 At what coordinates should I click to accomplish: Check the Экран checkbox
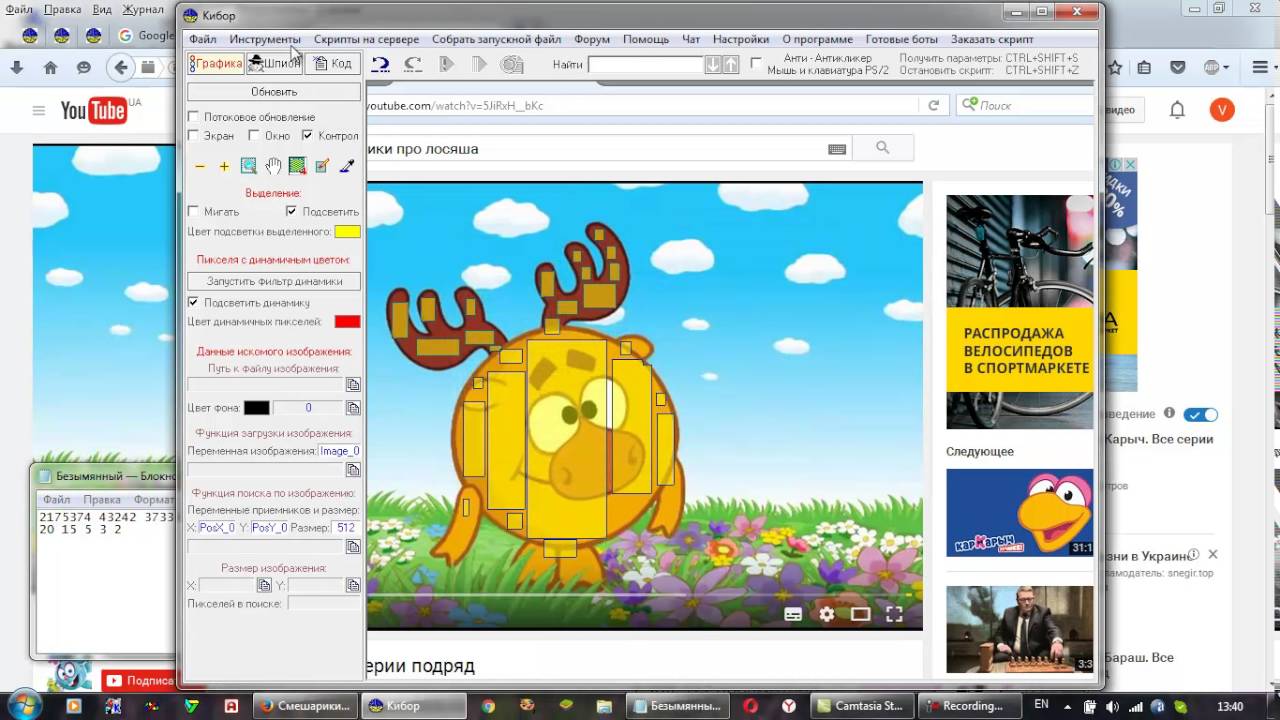[193, 136]
